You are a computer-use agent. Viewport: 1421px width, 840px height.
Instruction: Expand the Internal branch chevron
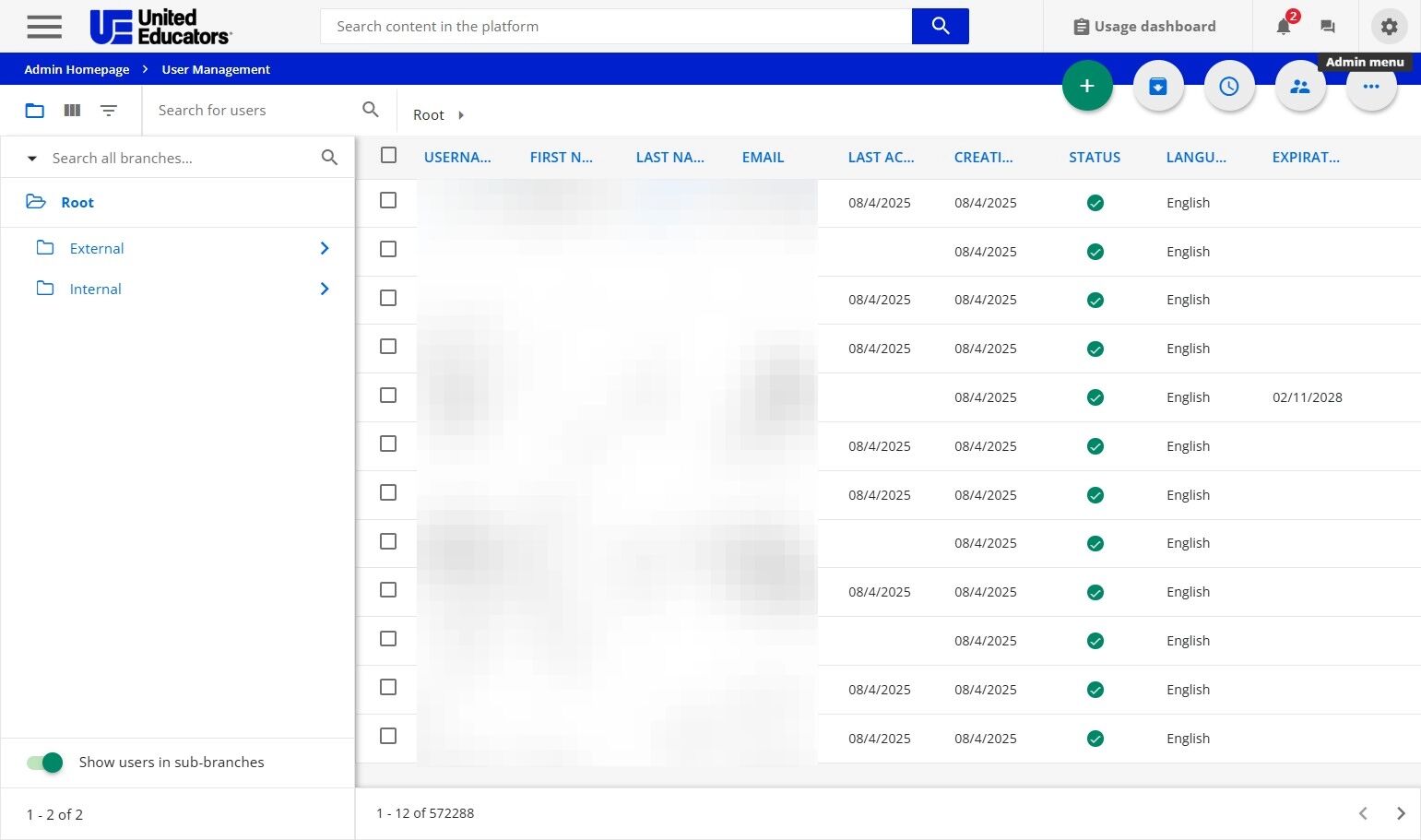(x=325, y=289)
